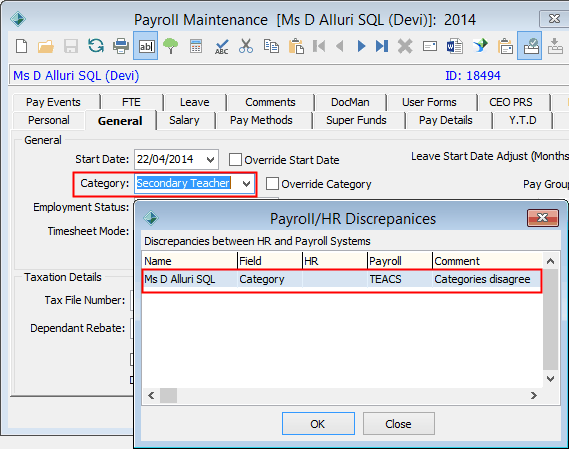569x449 pixels.
Task: Click the Secondary Teacher category text
Action: (x=183, y=183)
